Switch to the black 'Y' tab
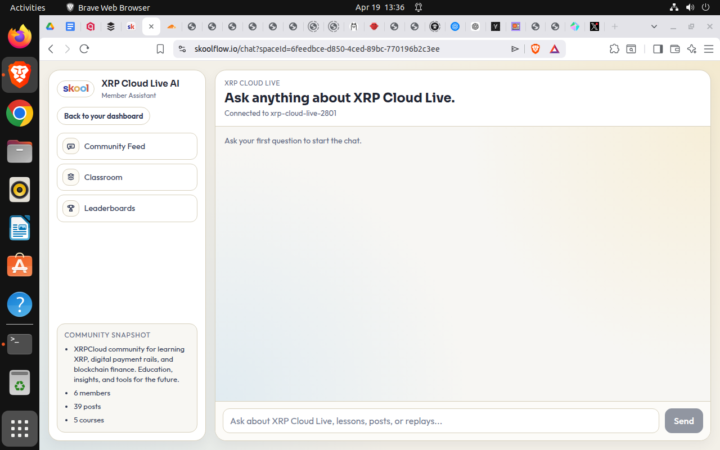Viewport: 720px width, 450px height. 495,27
